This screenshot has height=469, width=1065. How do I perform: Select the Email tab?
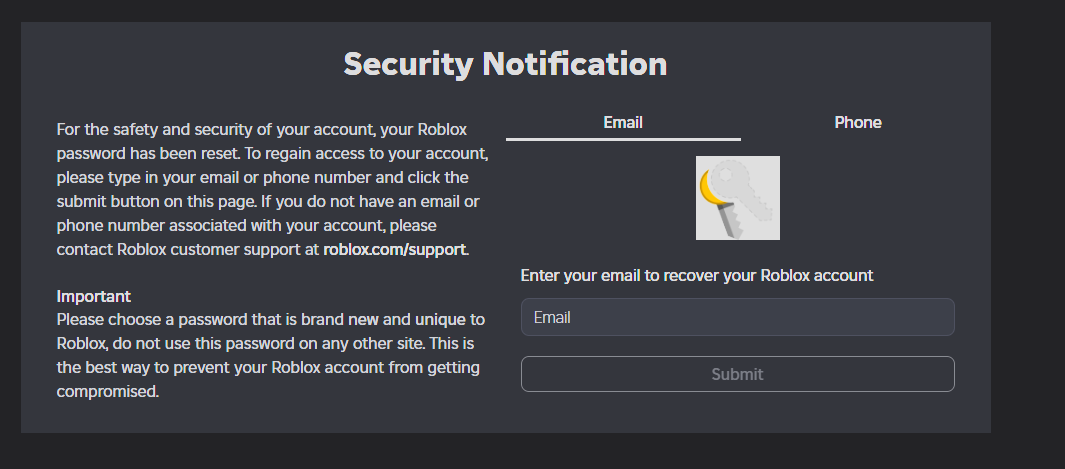pos(623,123)
